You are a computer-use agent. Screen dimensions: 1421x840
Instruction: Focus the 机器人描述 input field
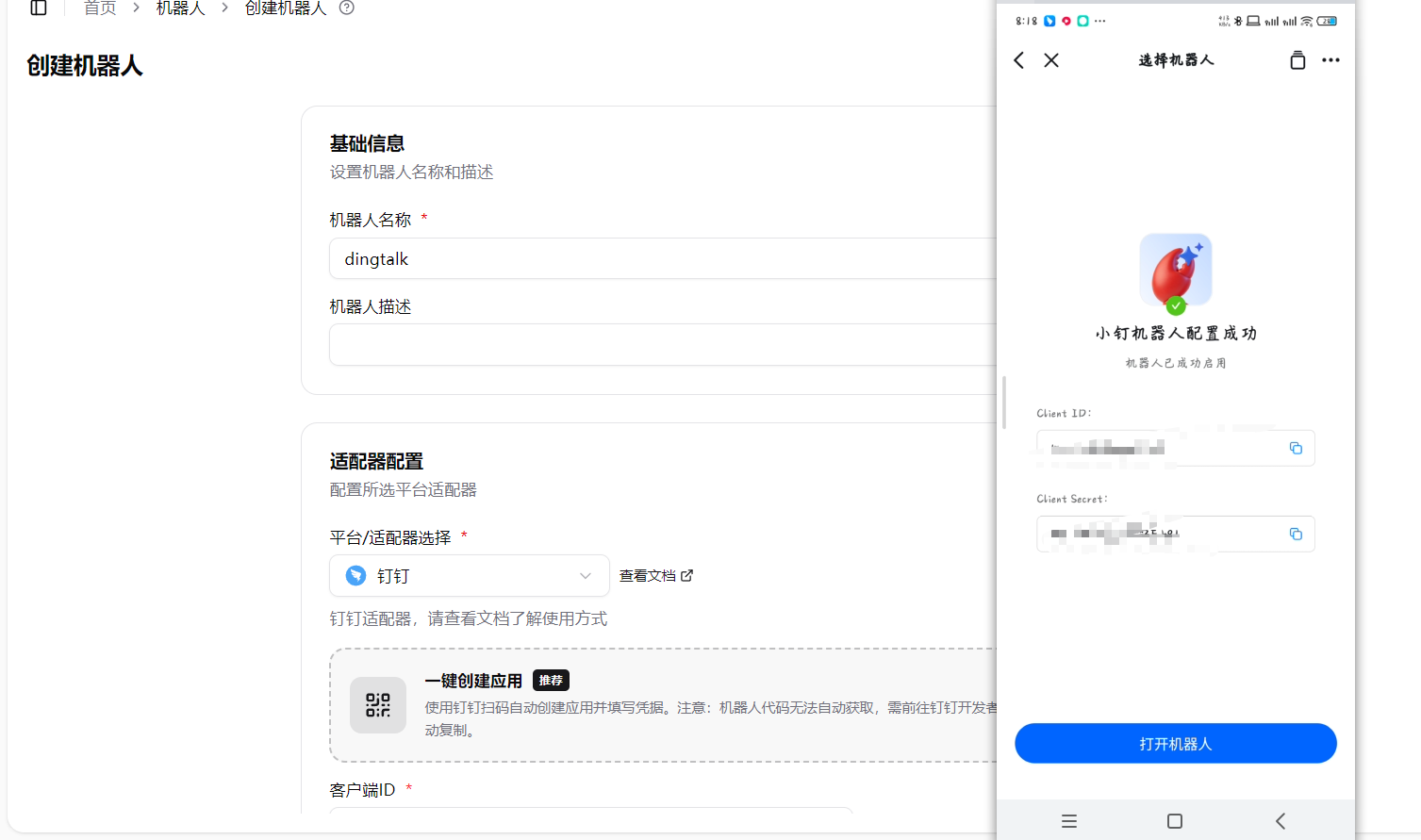pyautogui.click(x=663, y=345)
